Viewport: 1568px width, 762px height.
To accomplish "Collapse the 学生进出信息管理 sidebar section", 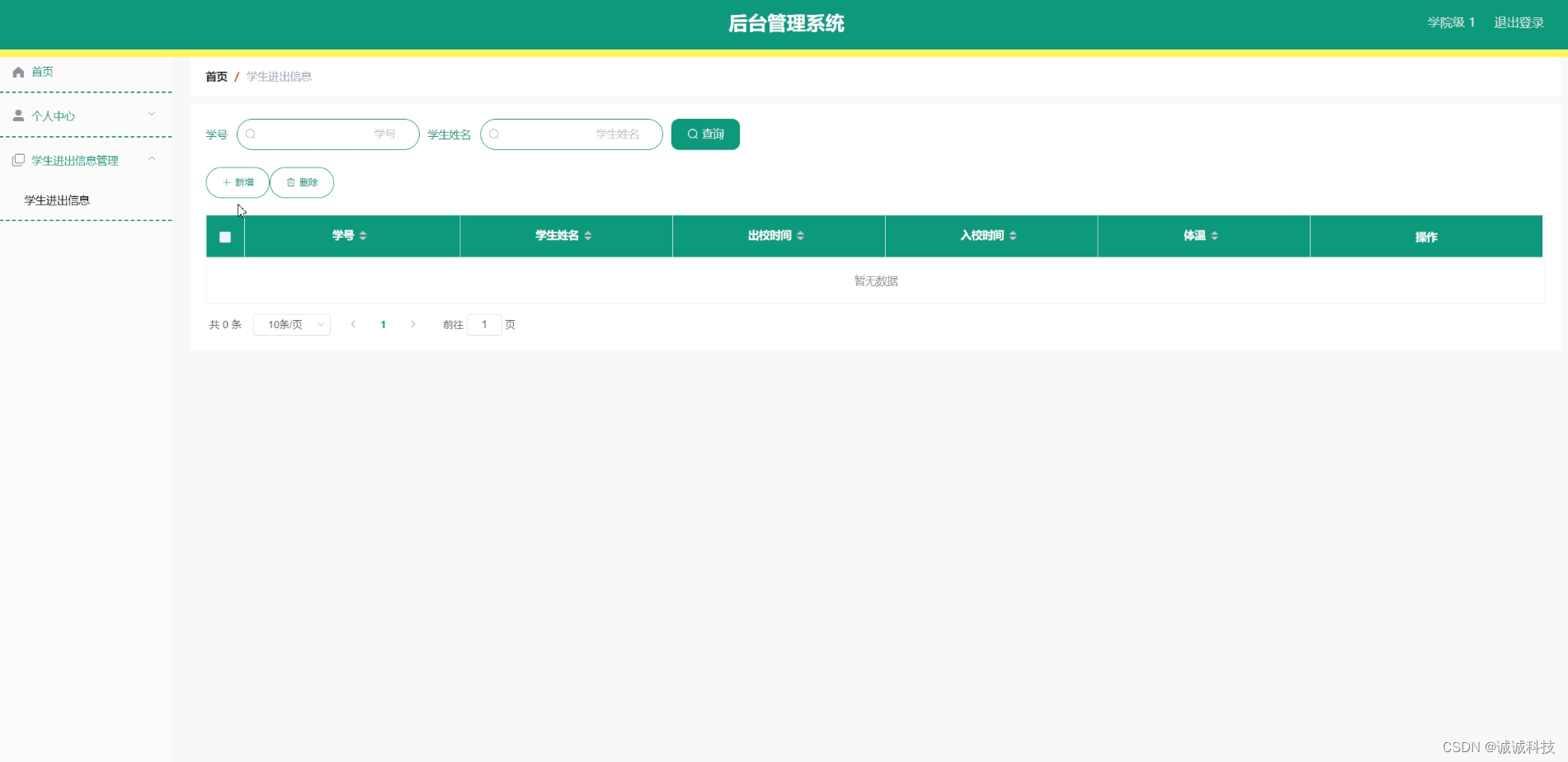I will [x=151, y=158].
